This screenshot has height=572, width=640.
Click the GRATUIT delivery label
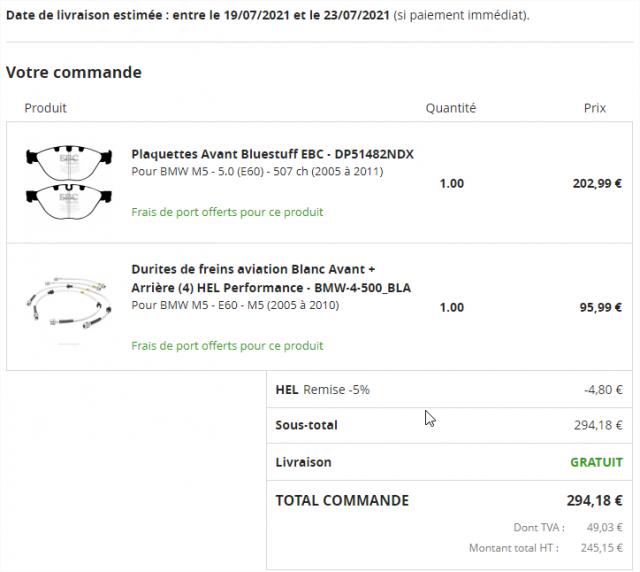tap(596, 462)
